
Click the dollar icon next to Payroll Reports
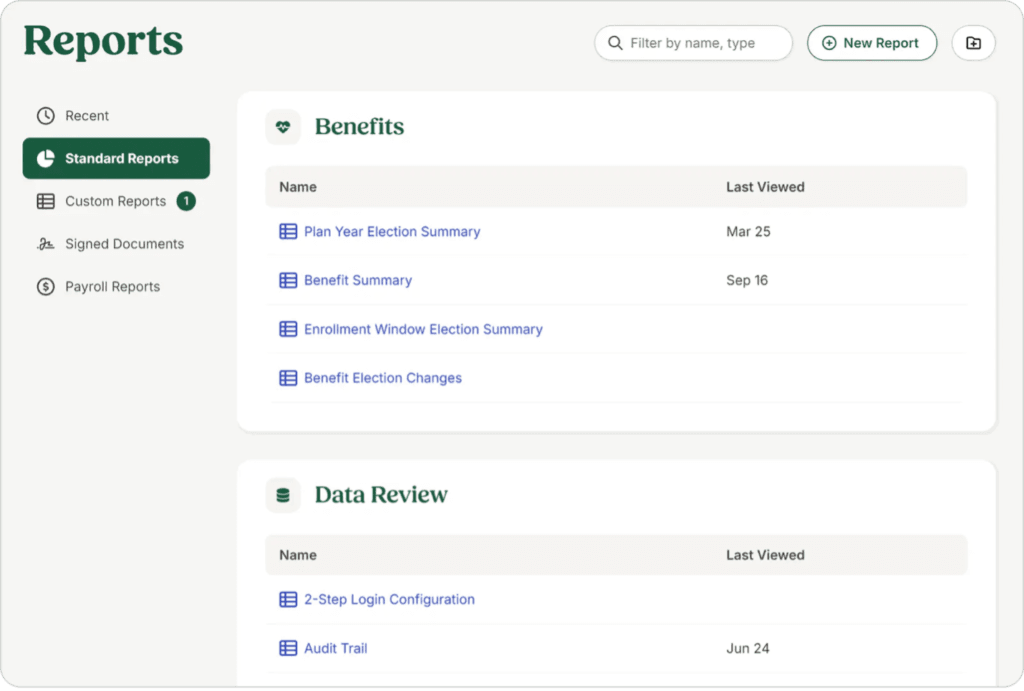coord(46,286)
